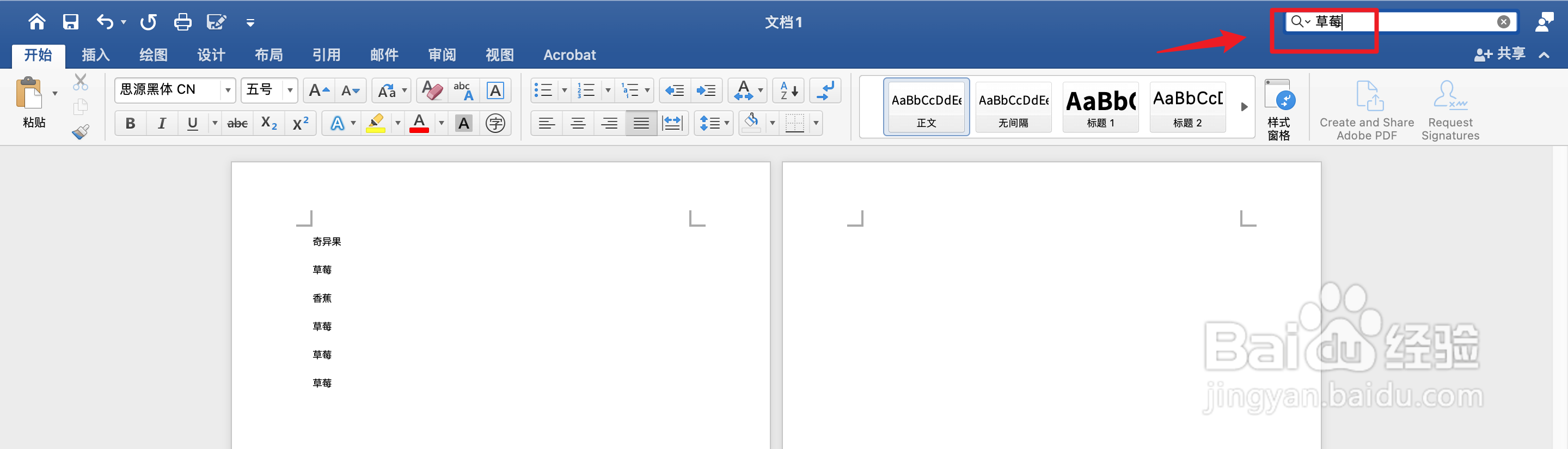Screen dimensions: 1568x449
Task: Undo the last action
Action: (x=105, y=22)
